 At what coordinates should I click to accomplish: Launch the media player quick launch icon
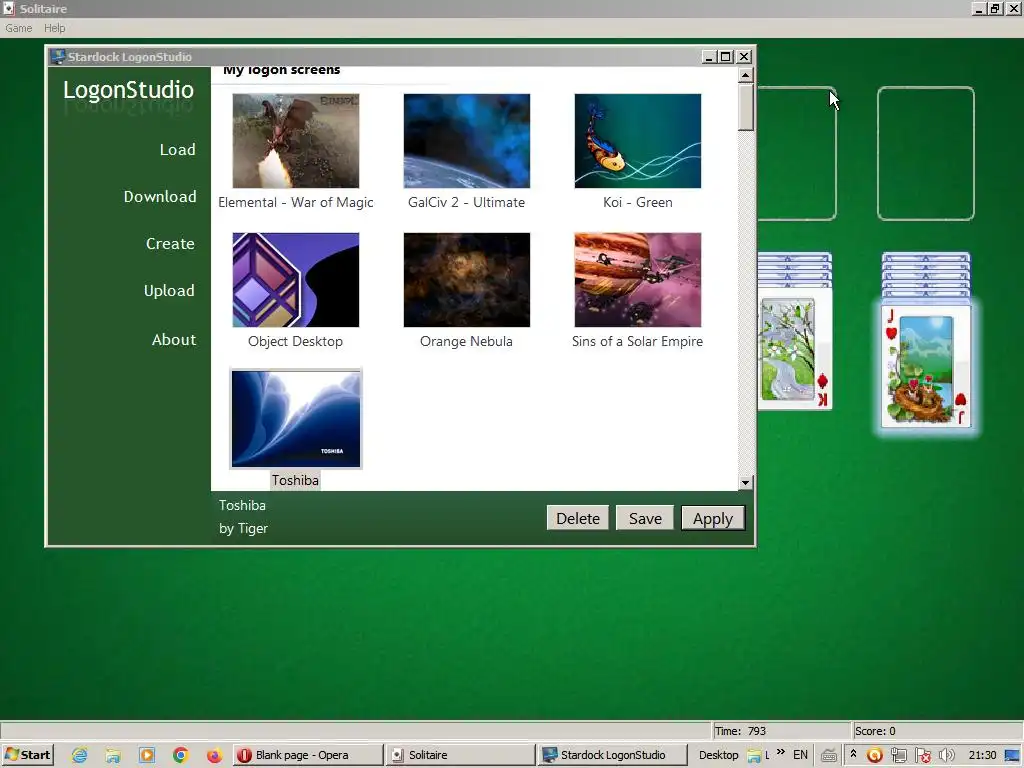[x=147, y=756]
